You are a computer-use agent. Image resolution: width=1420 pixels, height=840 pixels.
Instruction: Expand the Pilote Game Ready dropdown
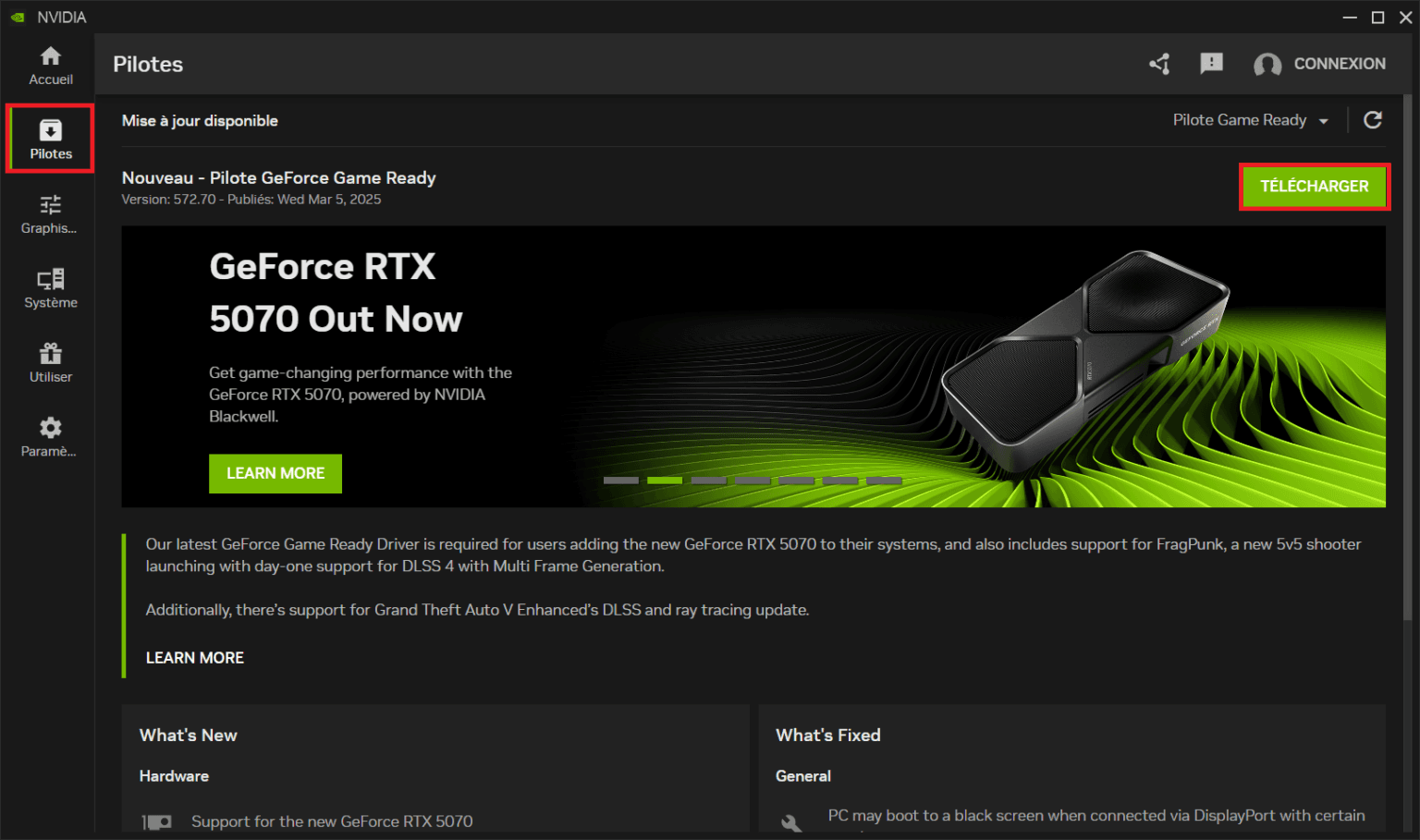(1250, 120)
